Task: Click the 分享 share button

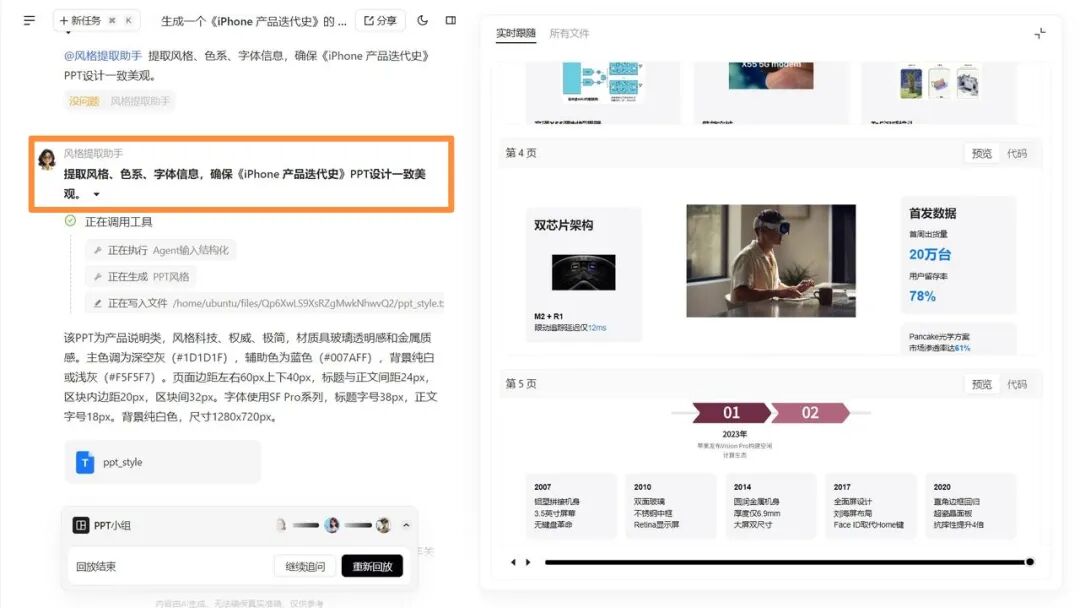Action: (380, 21)
